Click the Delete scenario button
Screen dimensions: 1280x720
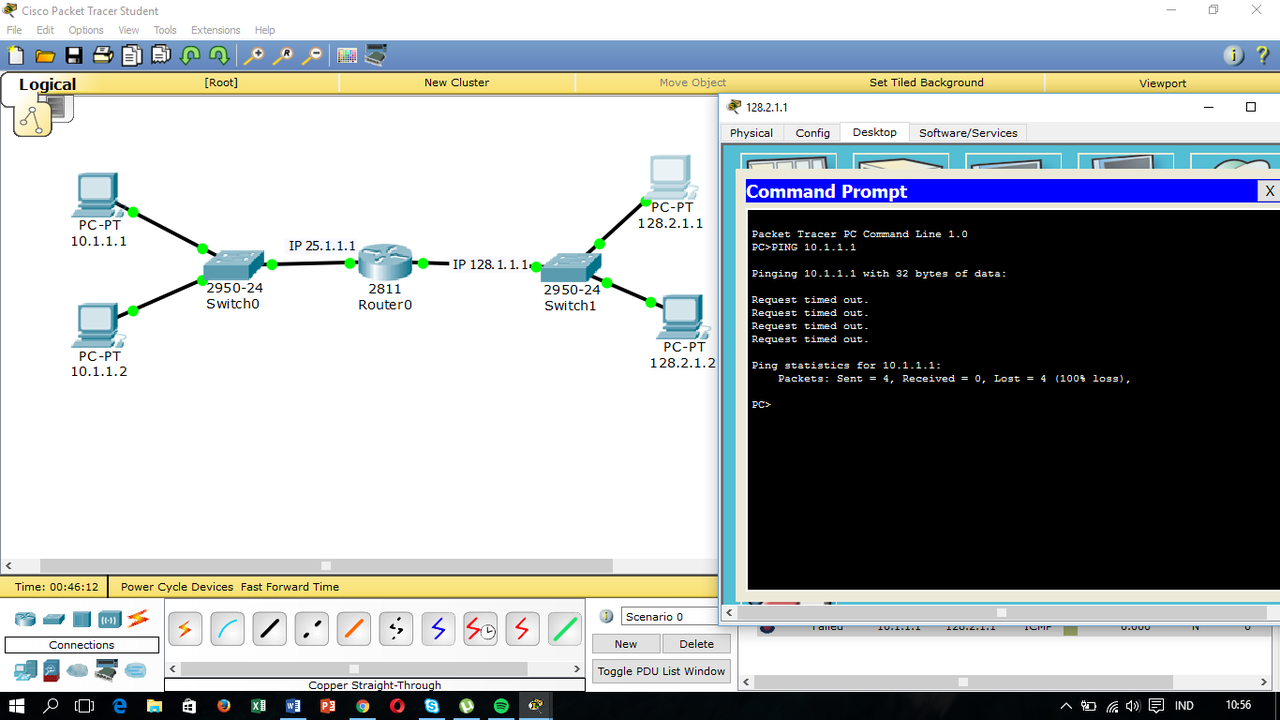(697, 644)
